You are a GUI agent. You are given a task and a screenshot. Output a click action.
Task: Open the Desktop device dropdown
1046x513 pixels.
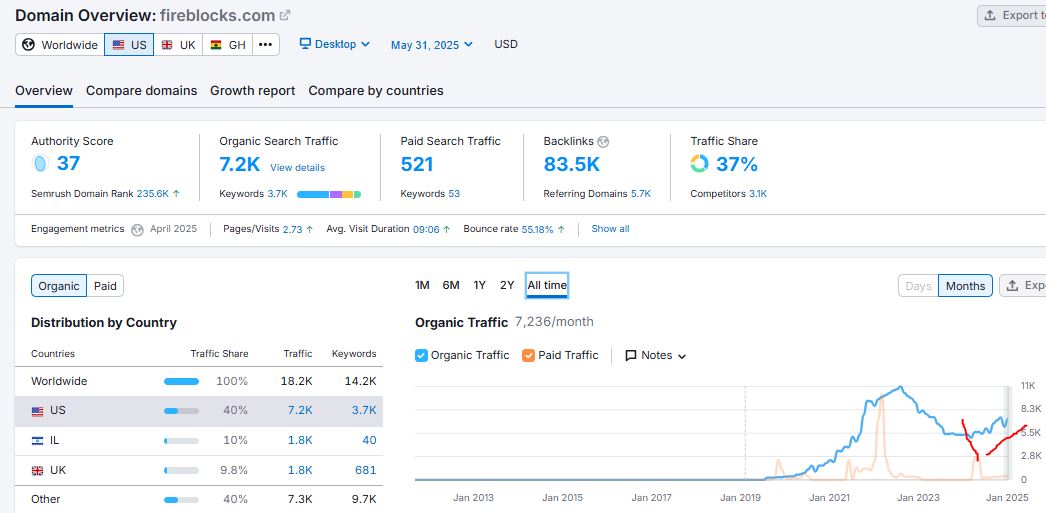(x=334, y=45)
